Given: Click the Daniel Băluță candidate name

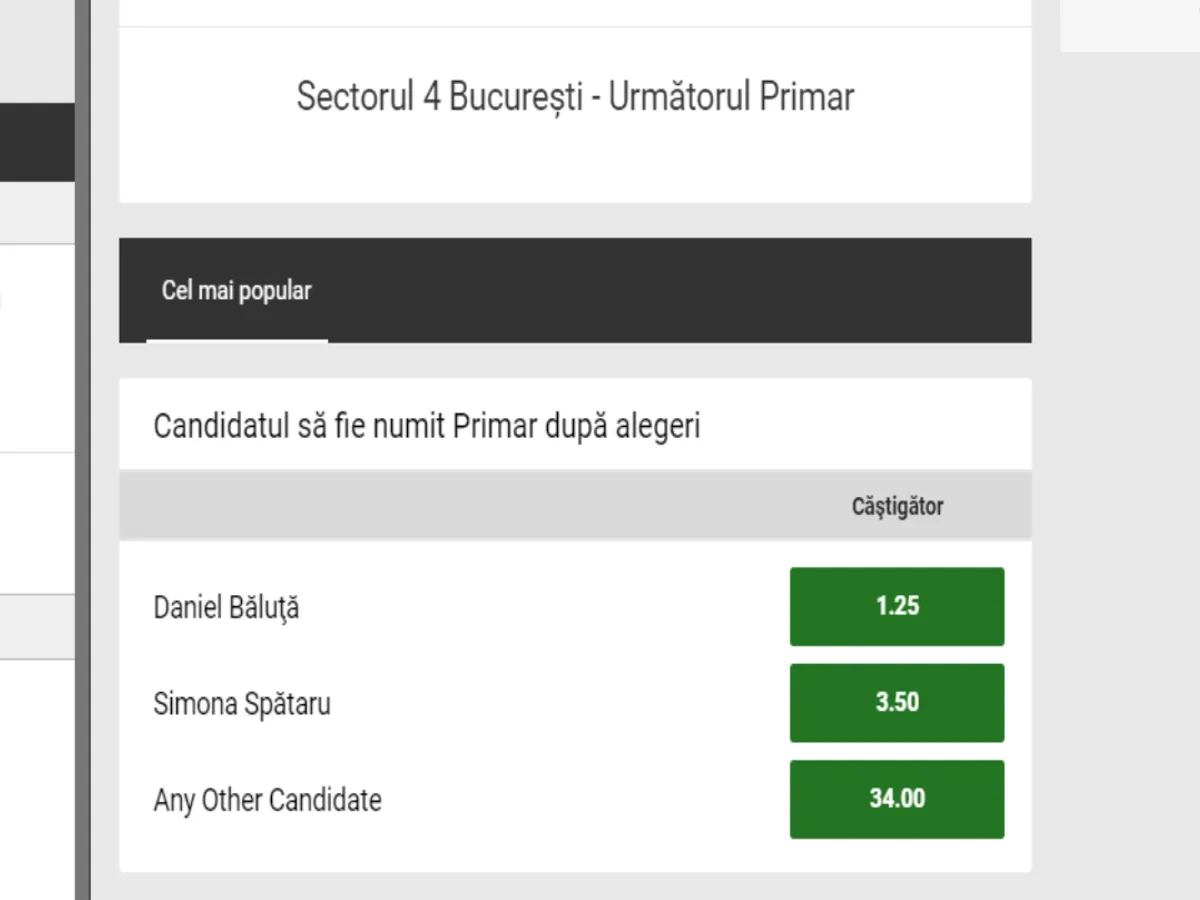Looking at the screenshot, I should pyautogui.click(x=226, y=607).
